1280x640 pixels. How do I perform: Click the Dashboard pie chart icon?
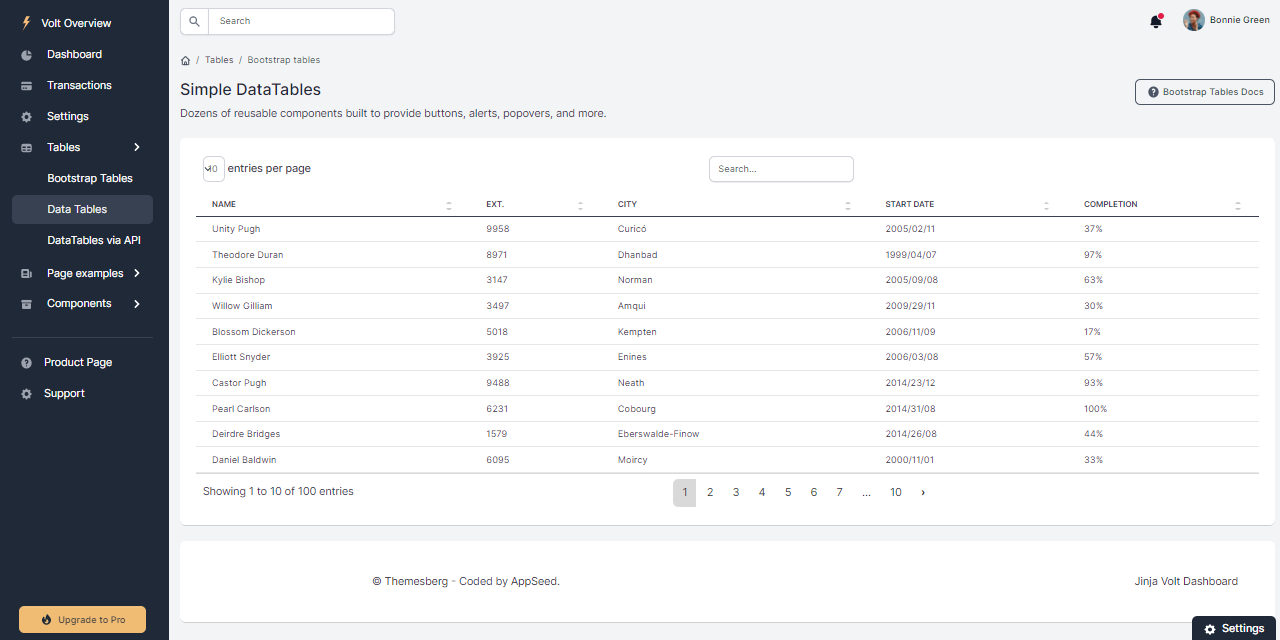[x=27, y=55]
